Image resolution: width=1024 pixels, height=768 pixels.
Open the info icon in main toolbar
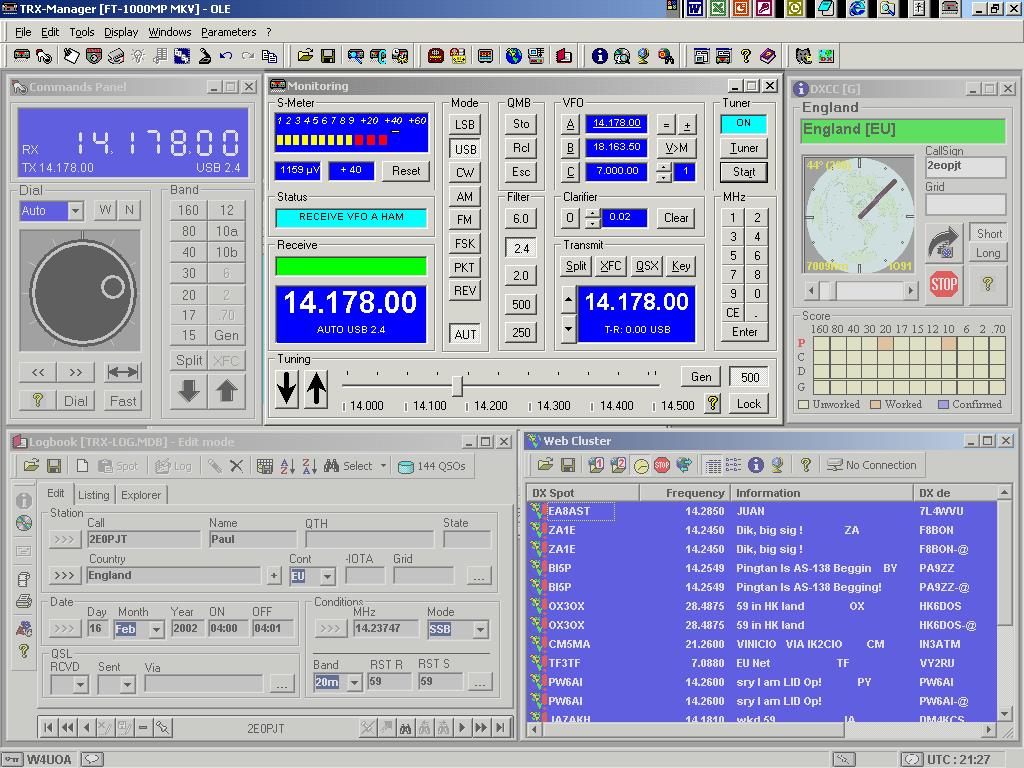point(599,56)
